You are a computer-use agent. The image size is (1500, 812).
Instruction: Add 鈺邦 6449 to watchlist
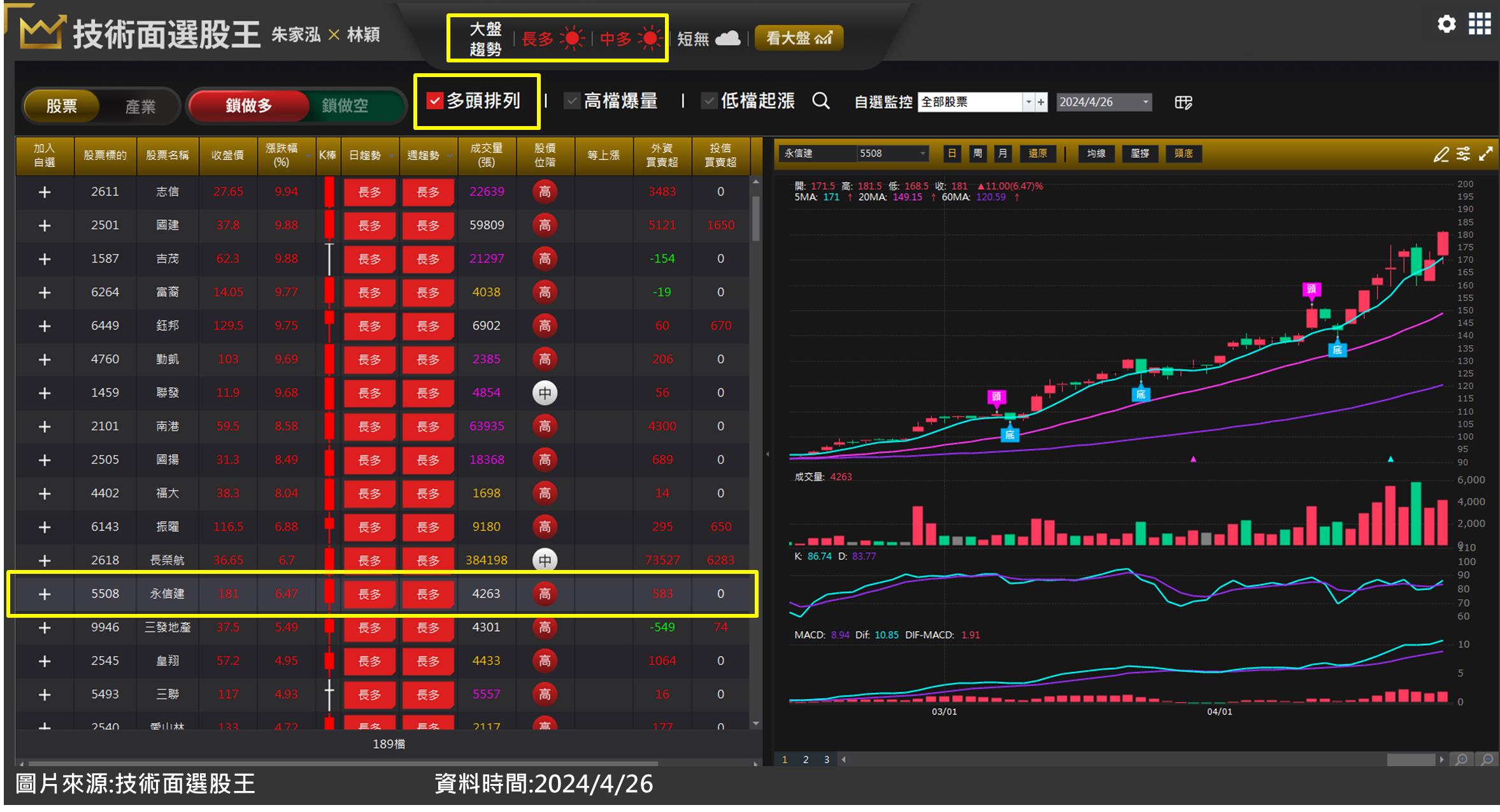(x=45, y=327)
